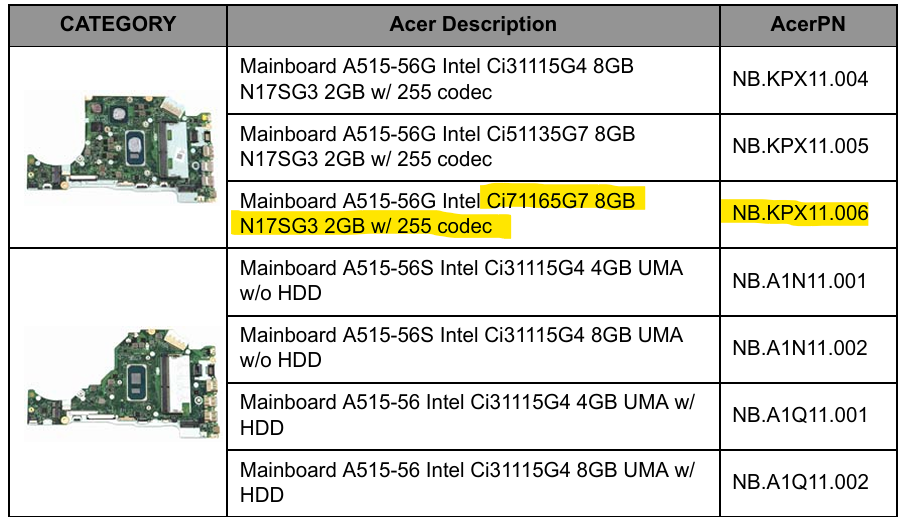Image resolution: width=901 pixels, height=517 pixels.
Task: Select the bottom A515-56 mainboard image
Action: click(119, 384)
